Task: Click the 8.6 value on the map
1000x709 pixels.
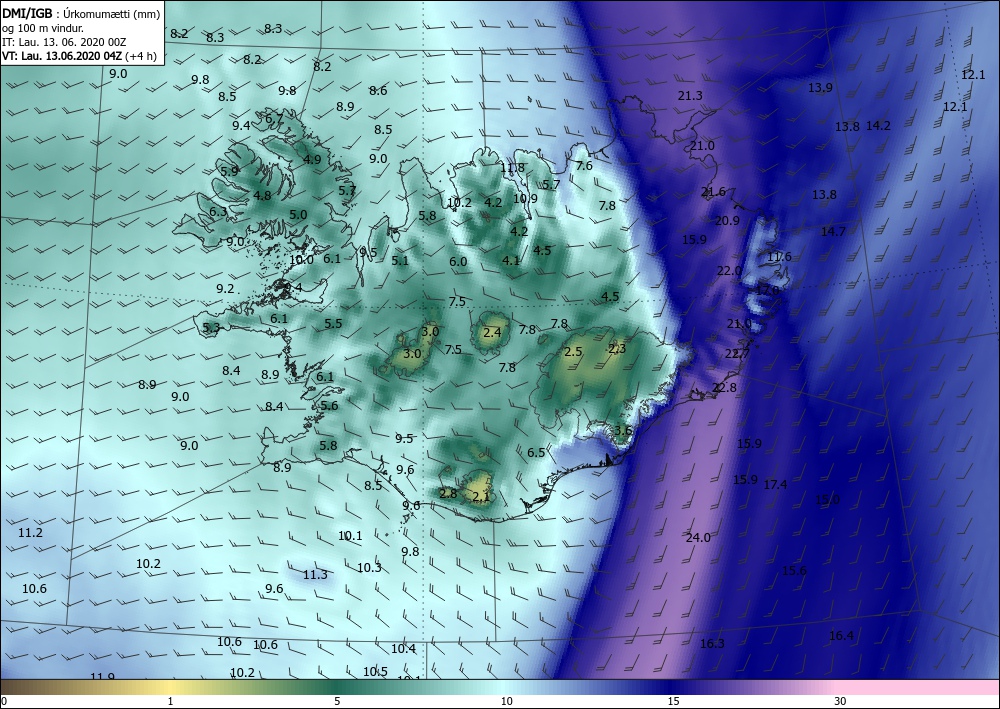Action: (x=378, y=91)
